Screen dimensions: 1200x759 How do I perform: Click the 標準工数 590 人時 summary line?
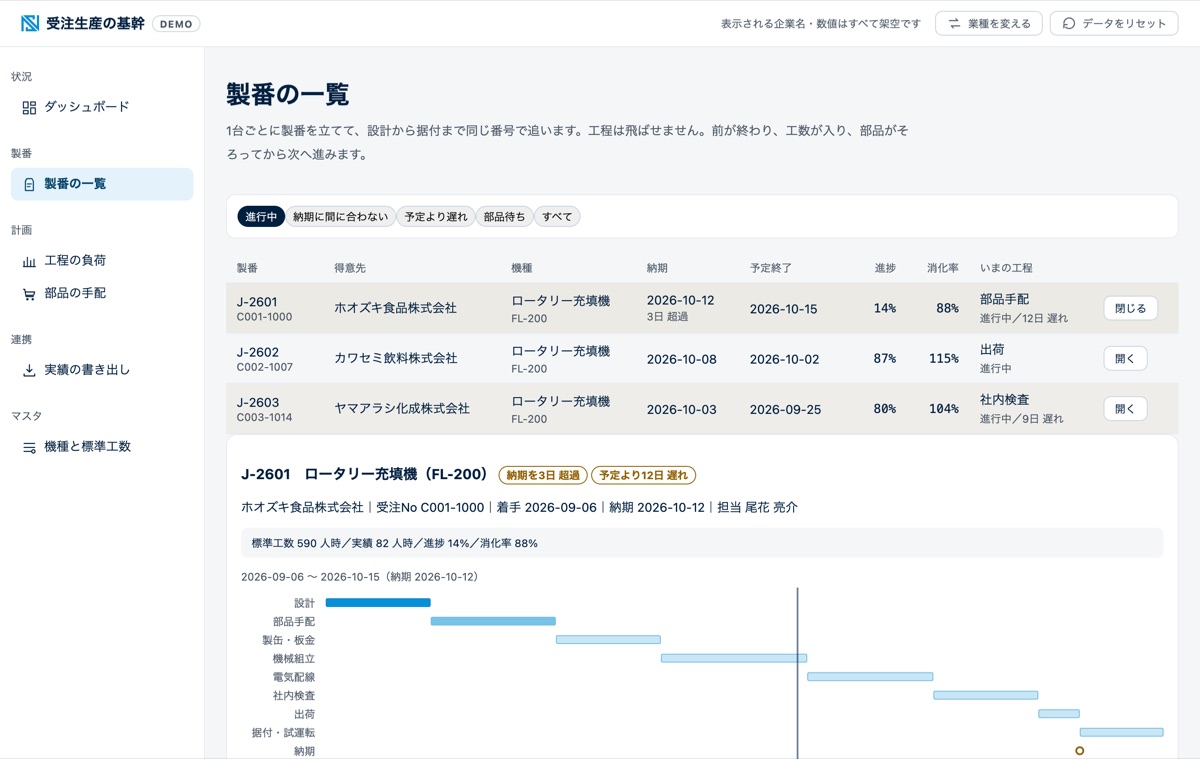click(x=702, y=543)
